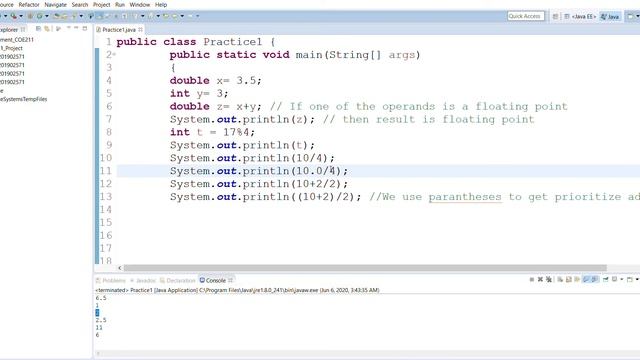Toggle Show Console on standard error change
This screenshot has height=360, width=640.
(595, 280)
